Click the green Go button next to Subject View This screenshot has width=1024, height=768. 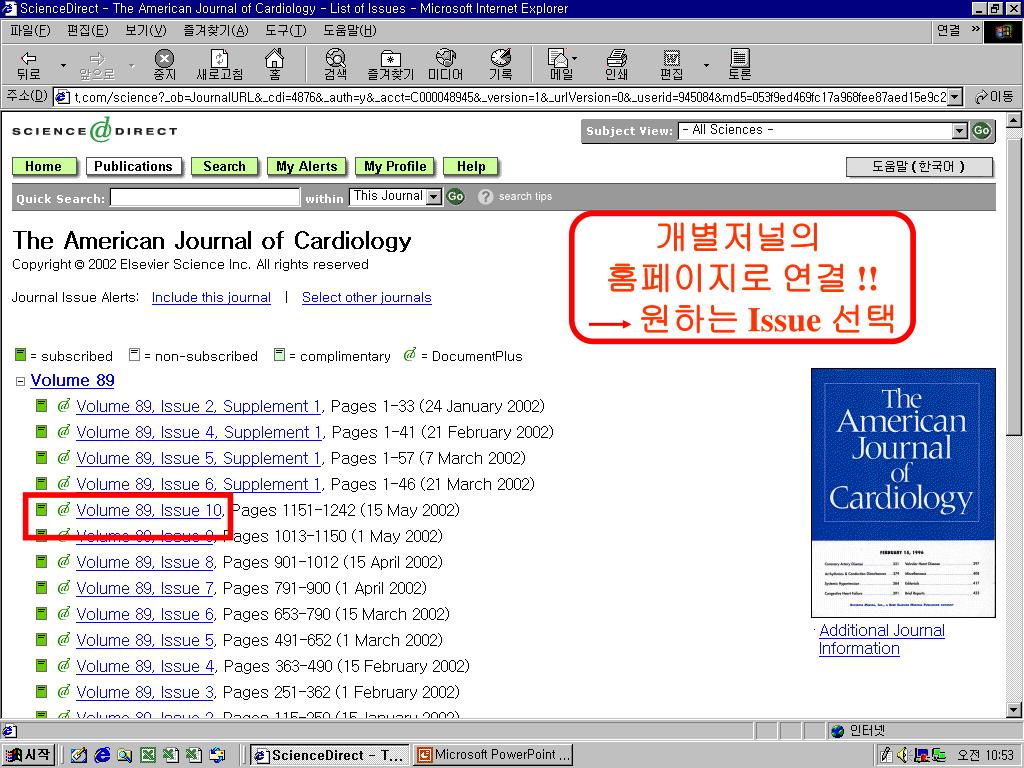(982, 131)
